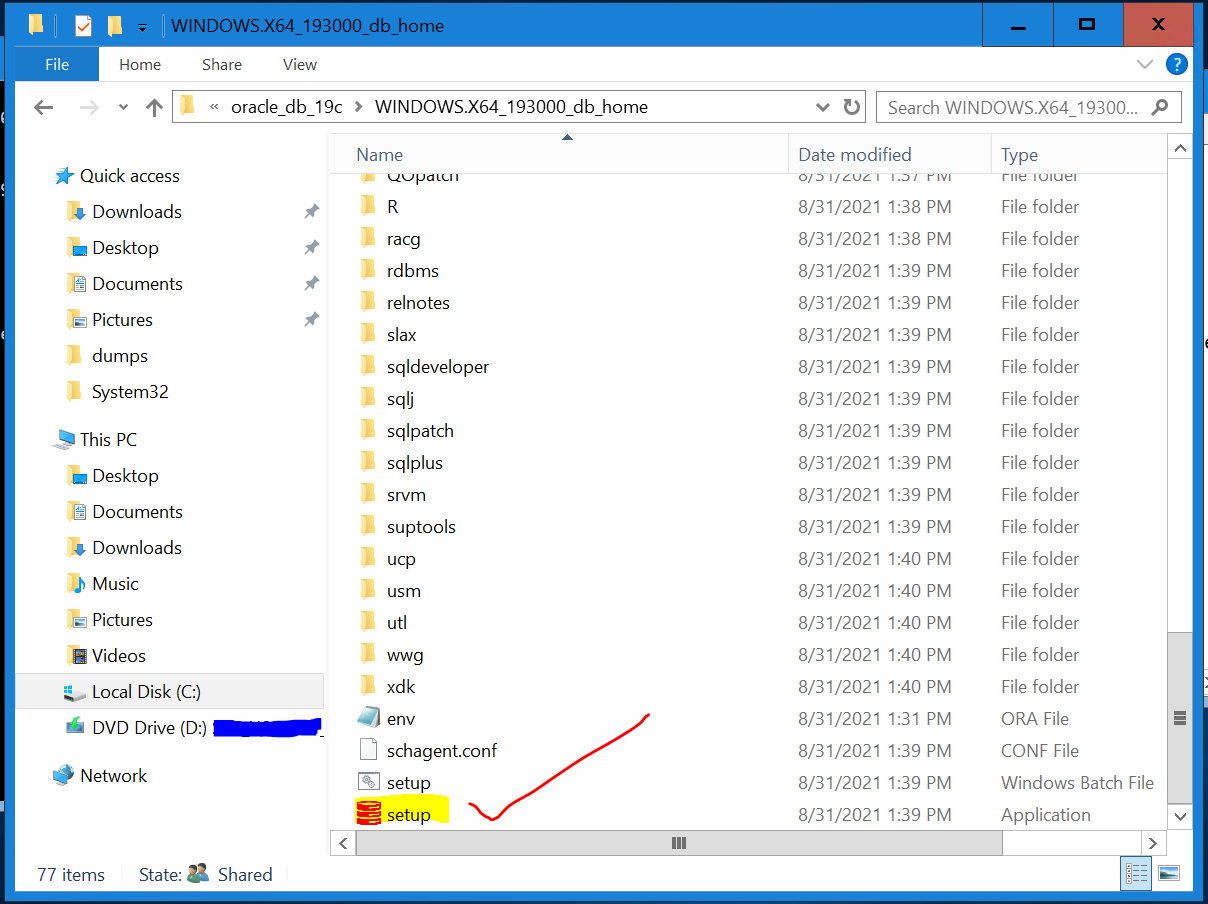Open the Share ribbon tab
This screenshot has height=904, width=1208.
(x=222, y=64)
